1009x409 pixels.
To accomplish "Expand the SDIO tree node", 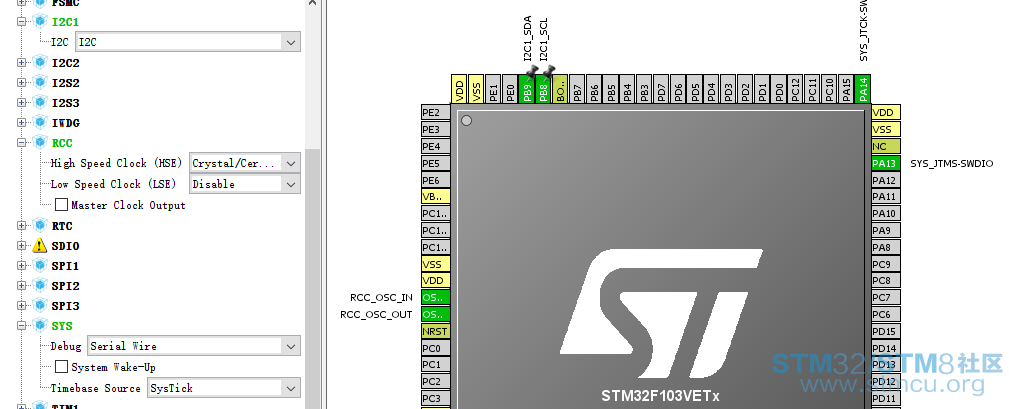I will (21, 246).
